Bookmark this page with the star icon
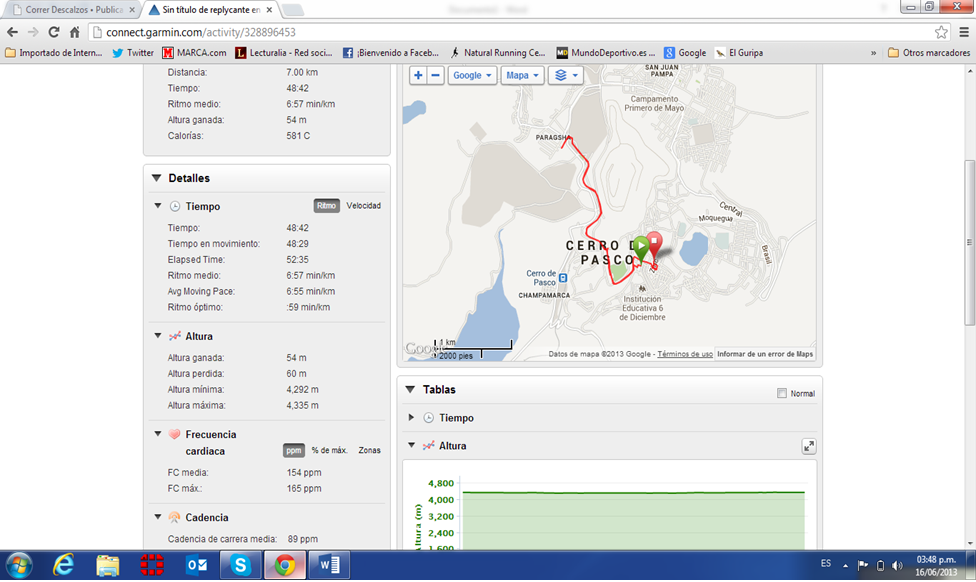Viewport: 976px width, 582px height. click(941, 32)
